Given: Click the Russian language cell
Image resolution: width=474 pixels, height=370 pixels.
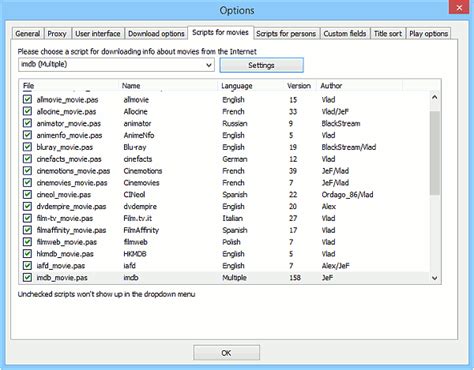Looking at the screenshot, I should (x=235, y=123).
